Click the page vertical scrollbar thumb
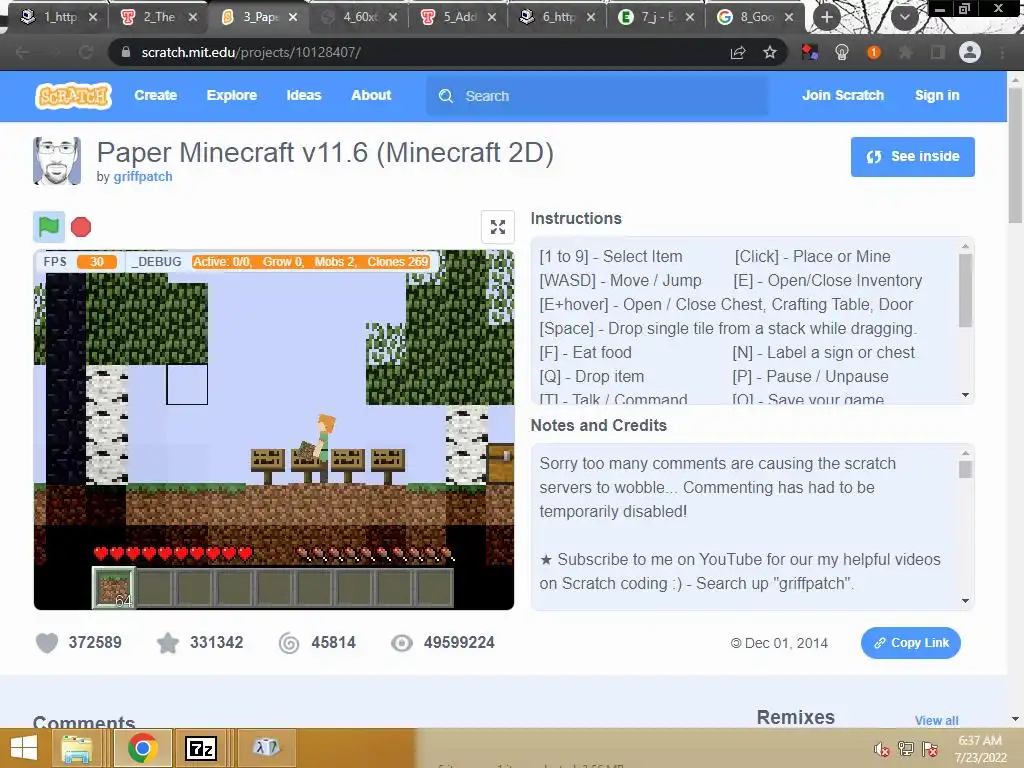The height and width of the screenshot is (768, 1024). coord(1015,157)
